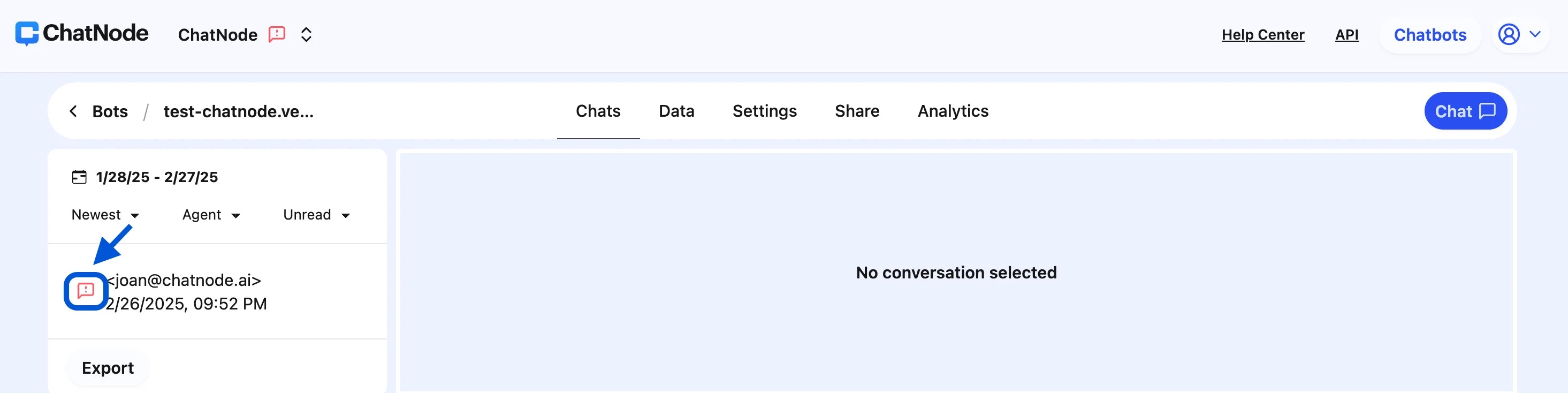Switch to the Data tab
The width and height of the screenshot is (1568, 393).
[x=676, y=111]
